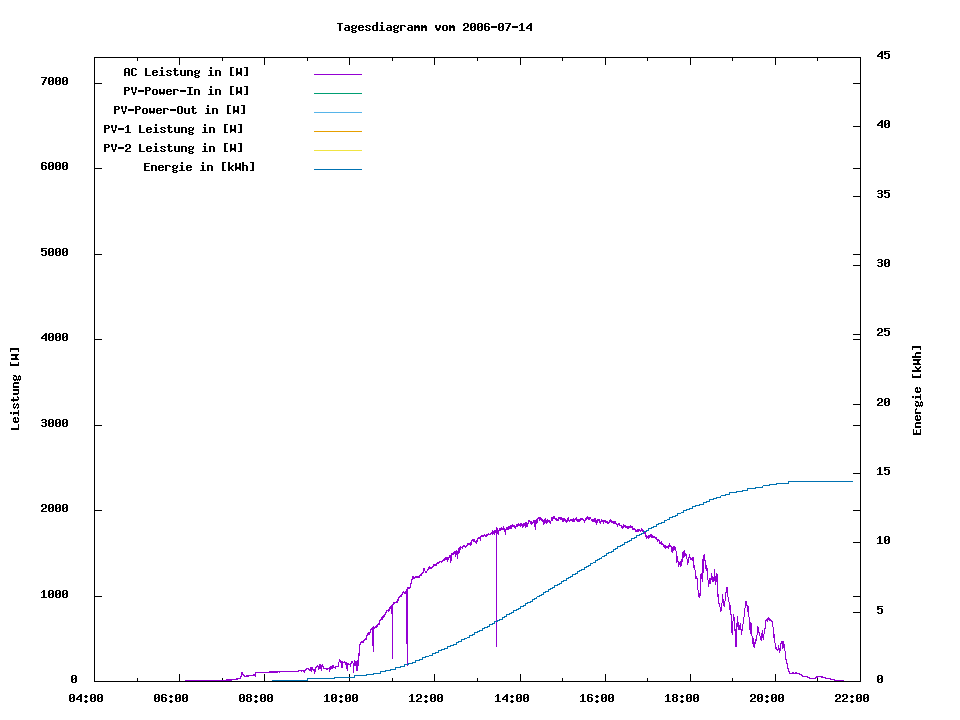Click the purple AC Leistung legend line
This screenshot has height=720, width=960.
pyautogui.click(x=337, y=74)
